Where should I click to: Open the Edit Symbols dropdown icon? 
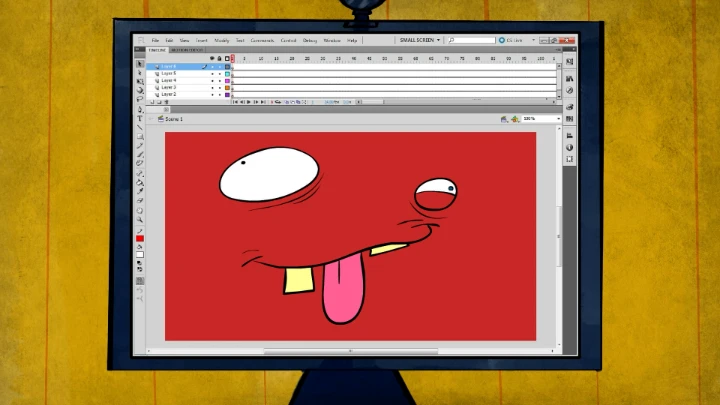point(515,119)
